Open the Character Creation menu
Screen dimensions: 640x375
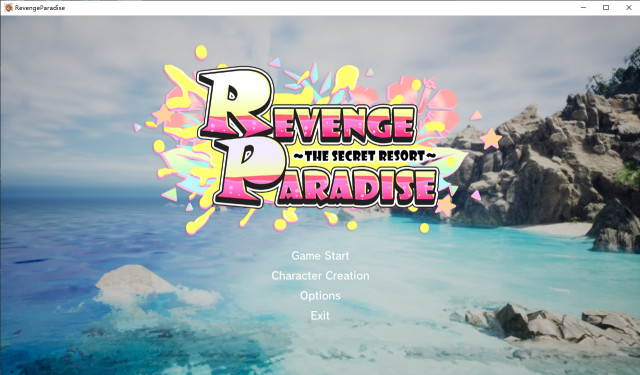pyautogui.click(x=320, y=276)
